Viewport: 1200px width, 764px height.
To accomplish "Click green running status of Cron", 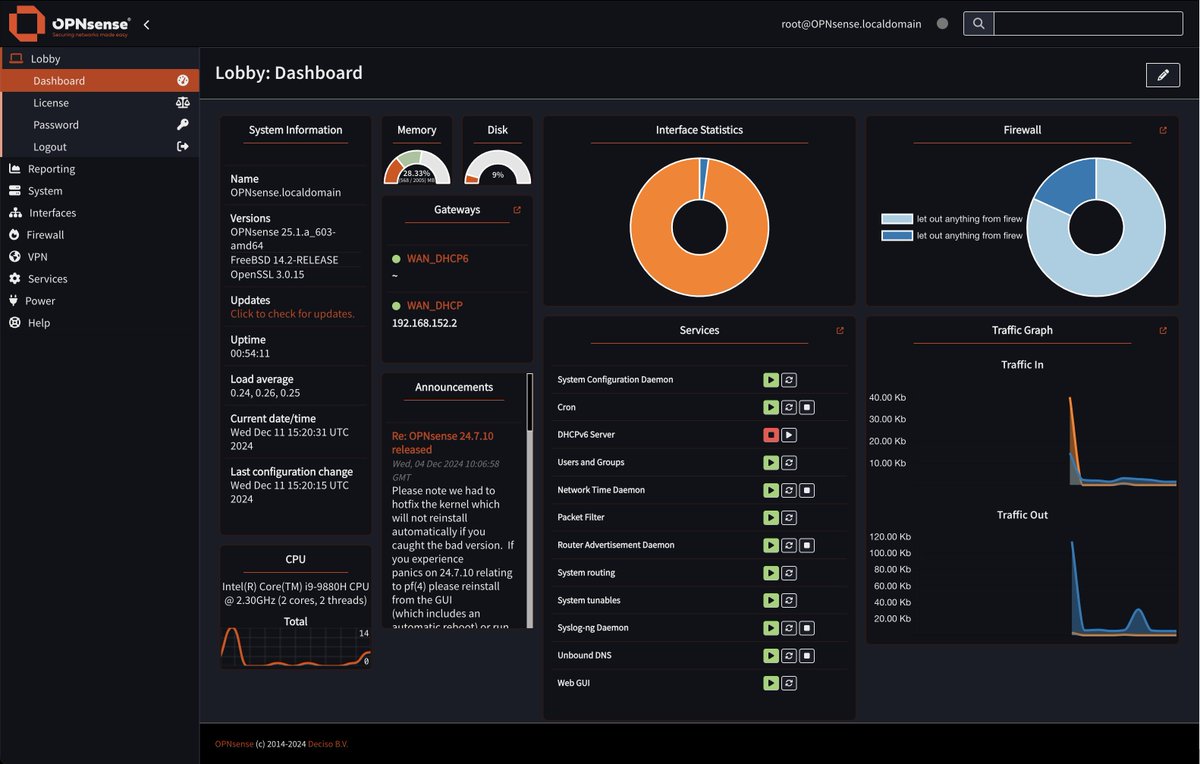I will [x=771, y=407].
